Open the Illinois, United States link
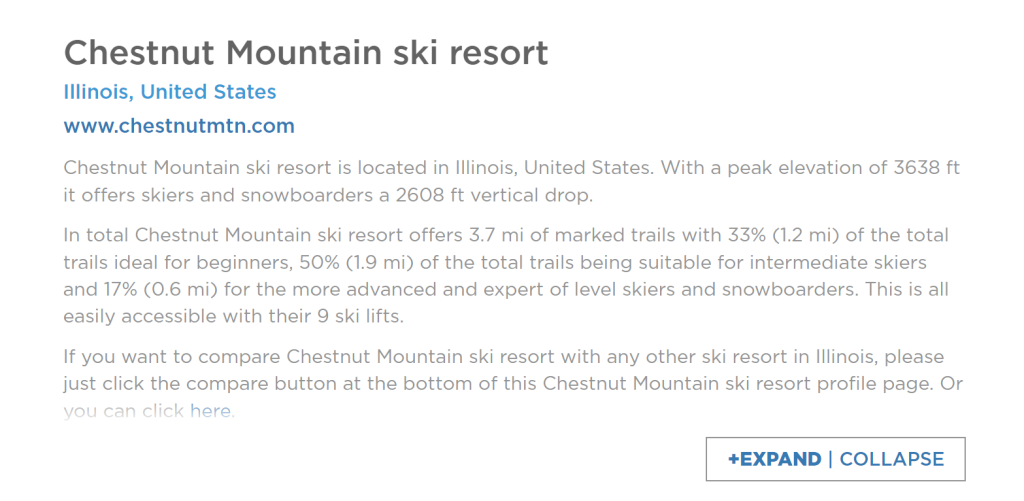The height and width of the screenshot is (501, 1024). pyautogui.click(x=170, y=92)
